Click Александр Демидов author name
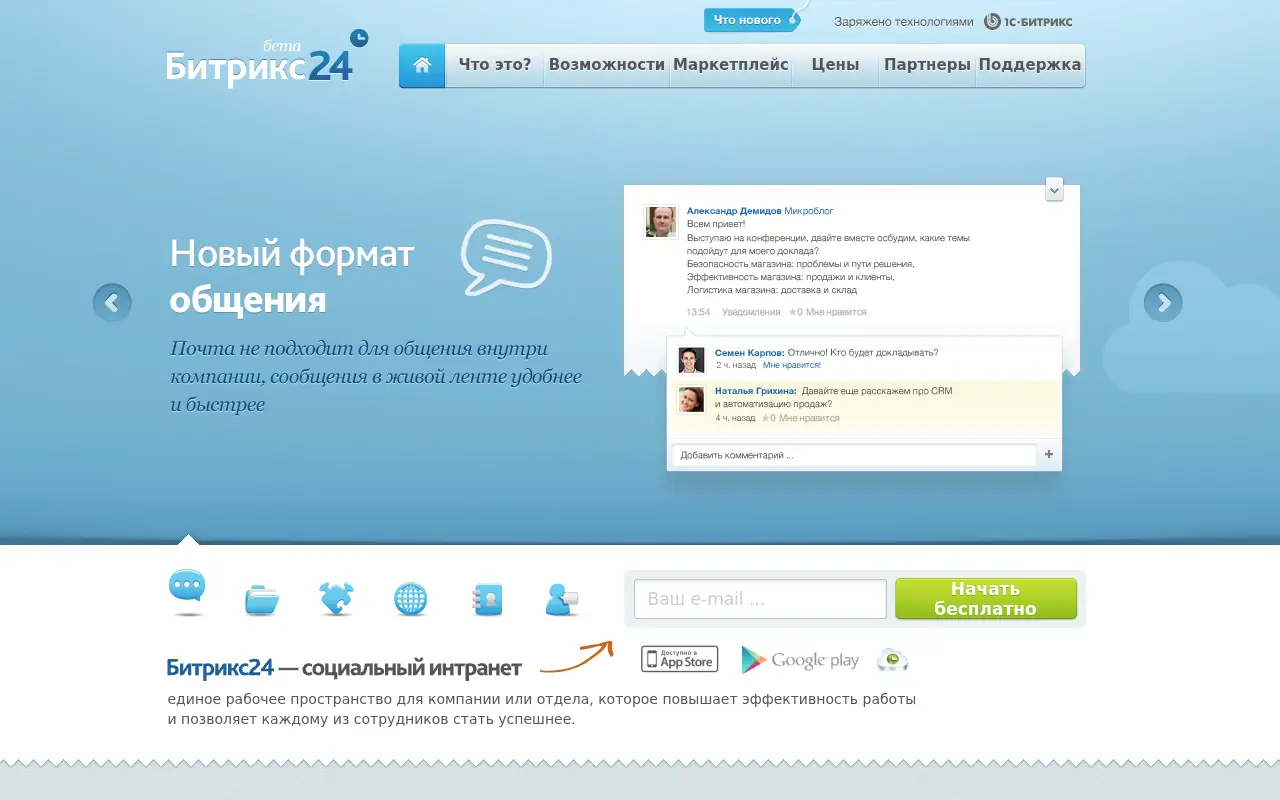This screenshot has height=800, width=1280. (734, 211)
